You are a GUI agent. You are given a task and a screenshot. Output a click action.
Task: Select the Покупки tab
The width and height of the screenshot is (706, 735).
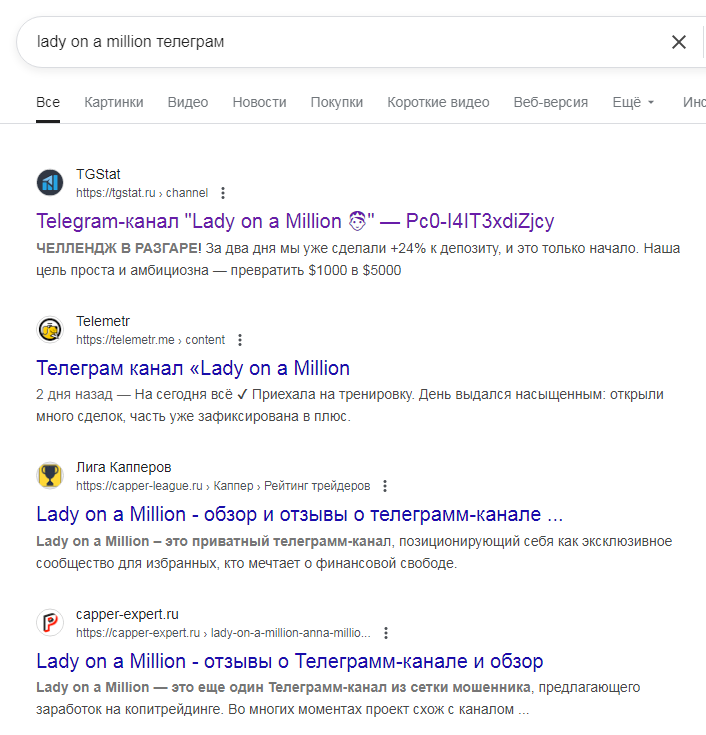337,102
